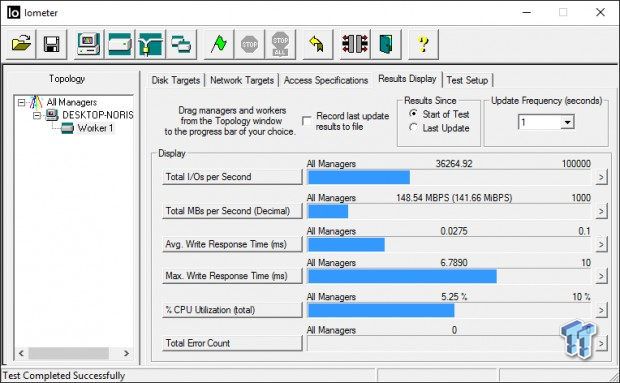
Task: Click Total I/Os per Second progress bar
Action: 449,177
